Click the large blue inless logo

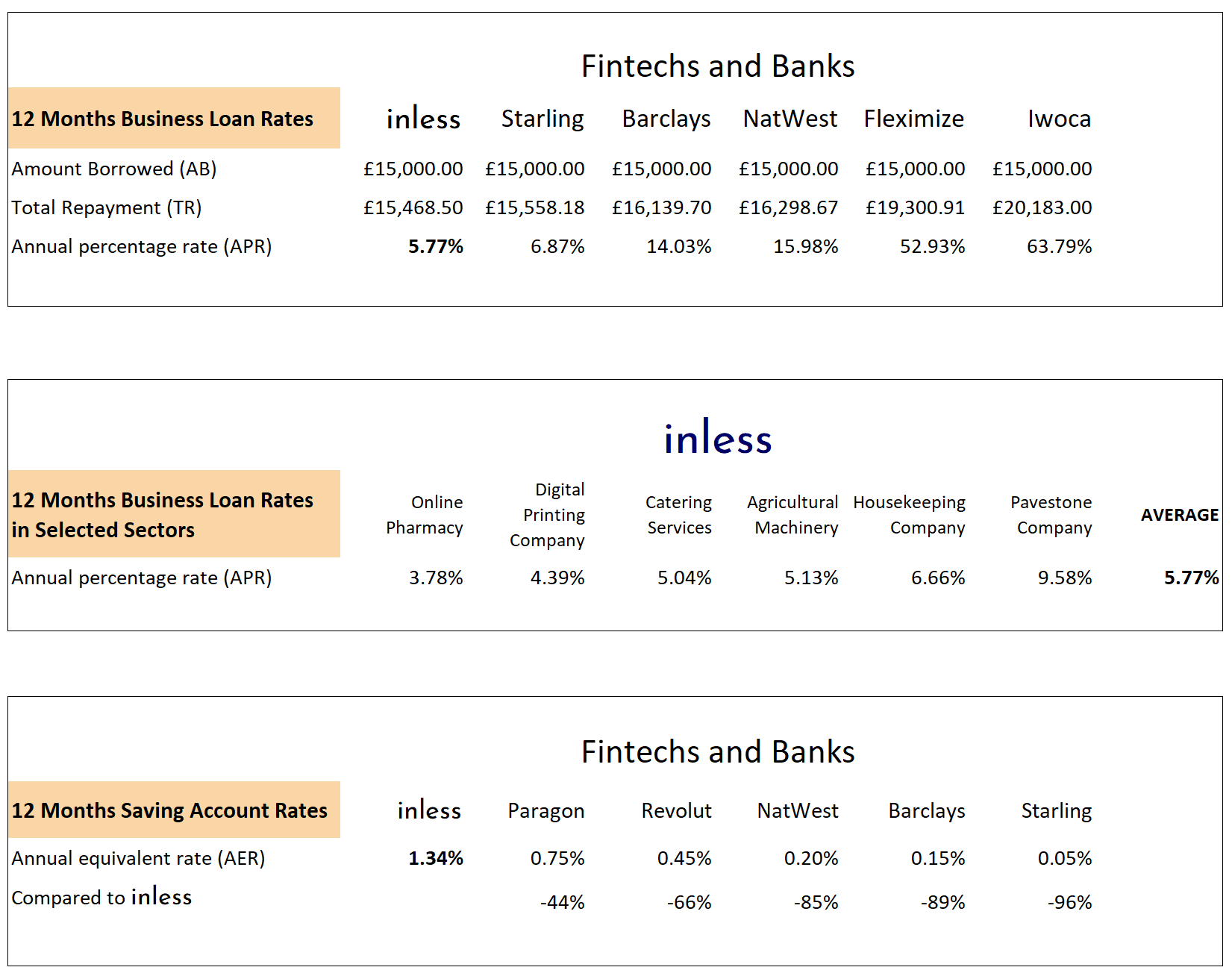(718, 439)
